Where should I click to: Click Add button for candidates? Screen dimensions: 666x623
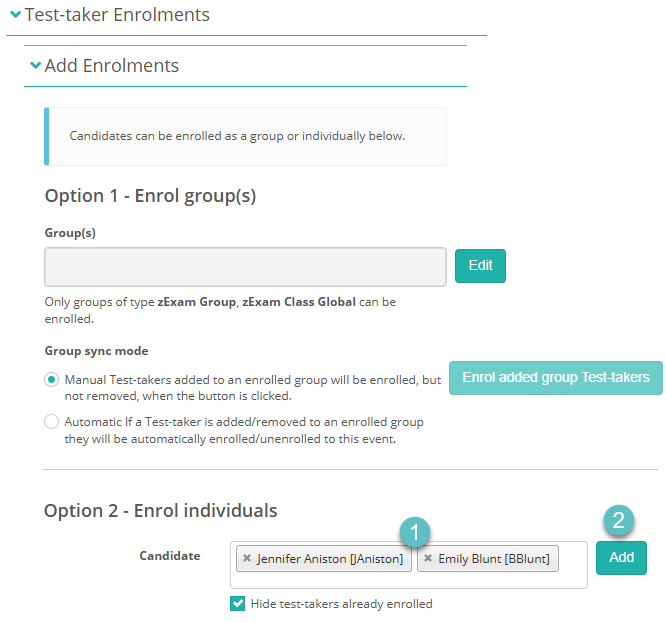coord(621,558)
